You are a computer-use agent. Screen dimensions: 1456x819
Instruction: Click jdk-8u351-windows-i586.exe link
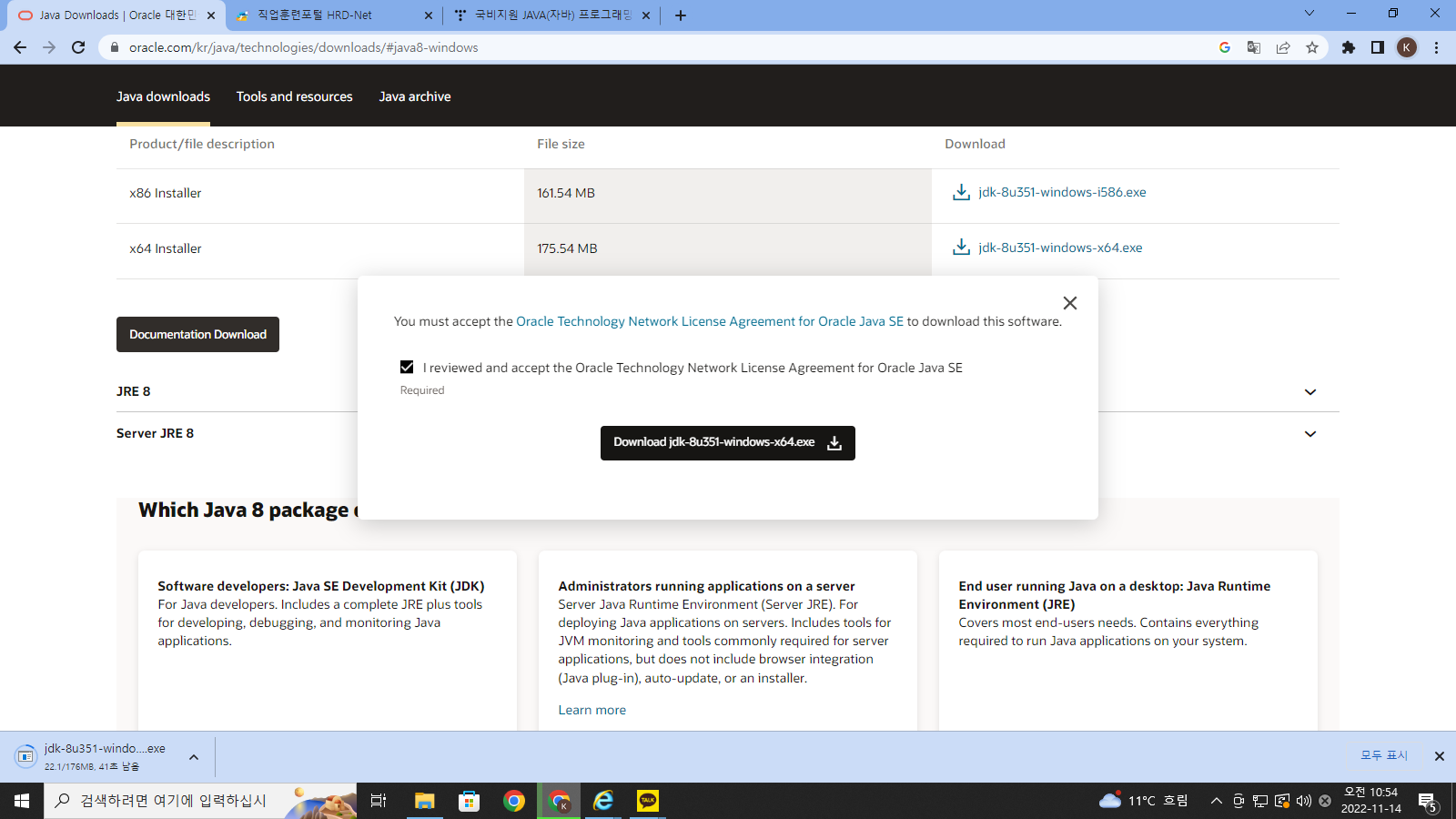tap(1062, 192)
